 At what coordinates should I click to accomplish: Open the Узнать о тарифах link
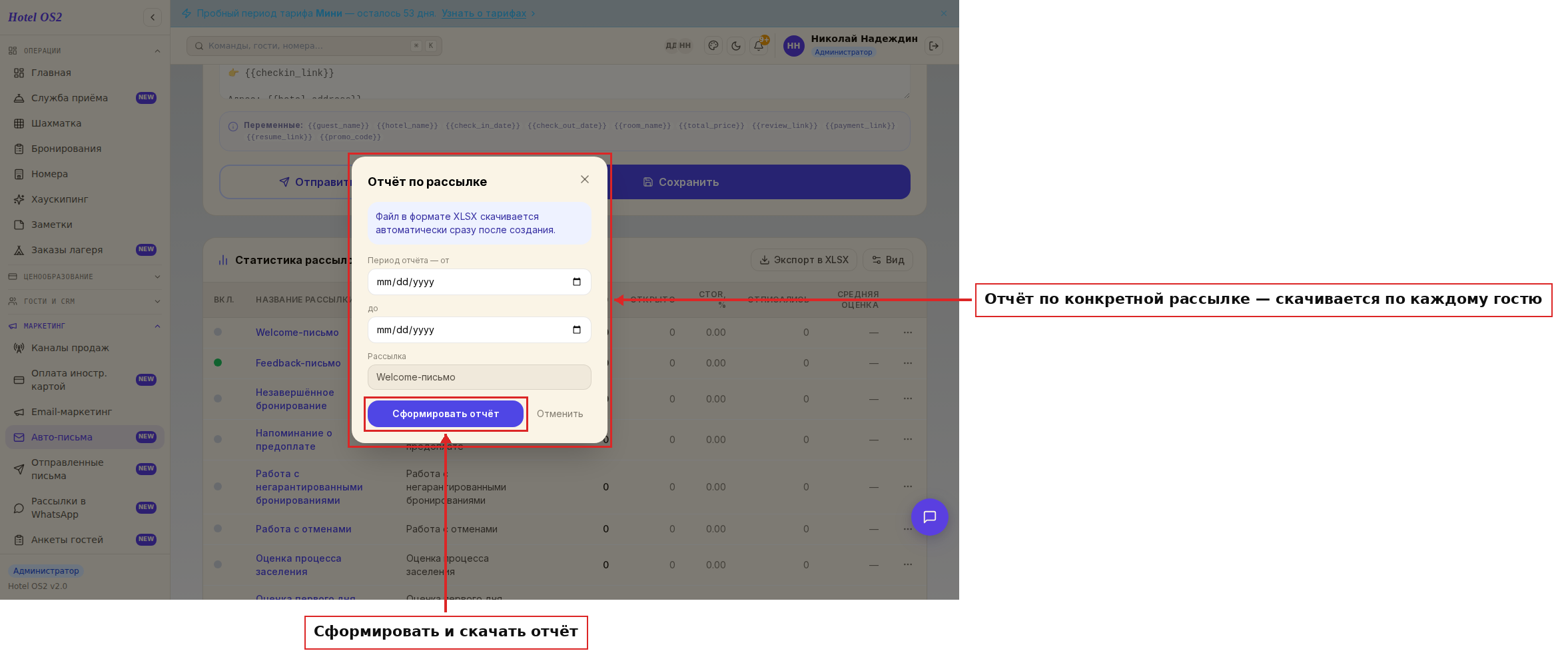click(x=484, y=13)
